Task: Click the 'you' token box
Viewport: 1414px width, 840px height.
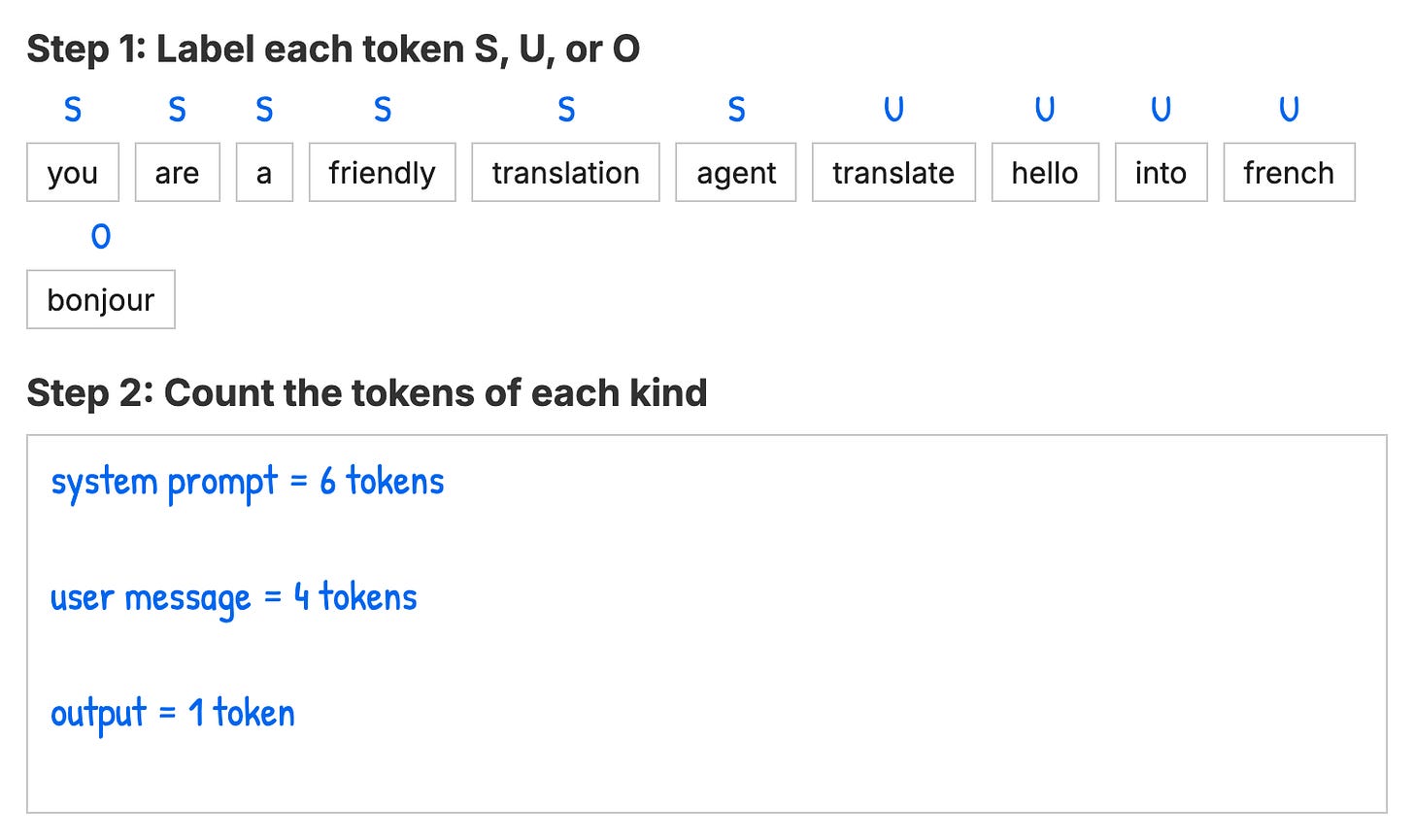Action: click(x=73, y=173)
